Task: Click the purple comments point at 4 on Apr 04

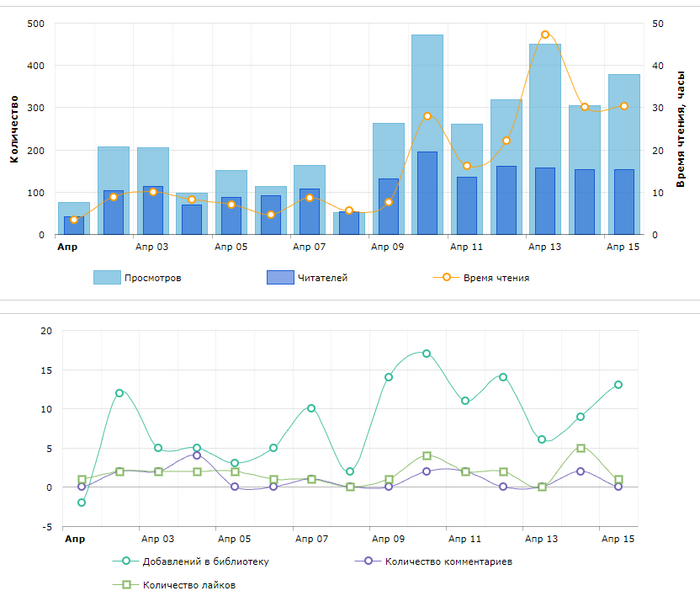Action: (x=197, y=455)
